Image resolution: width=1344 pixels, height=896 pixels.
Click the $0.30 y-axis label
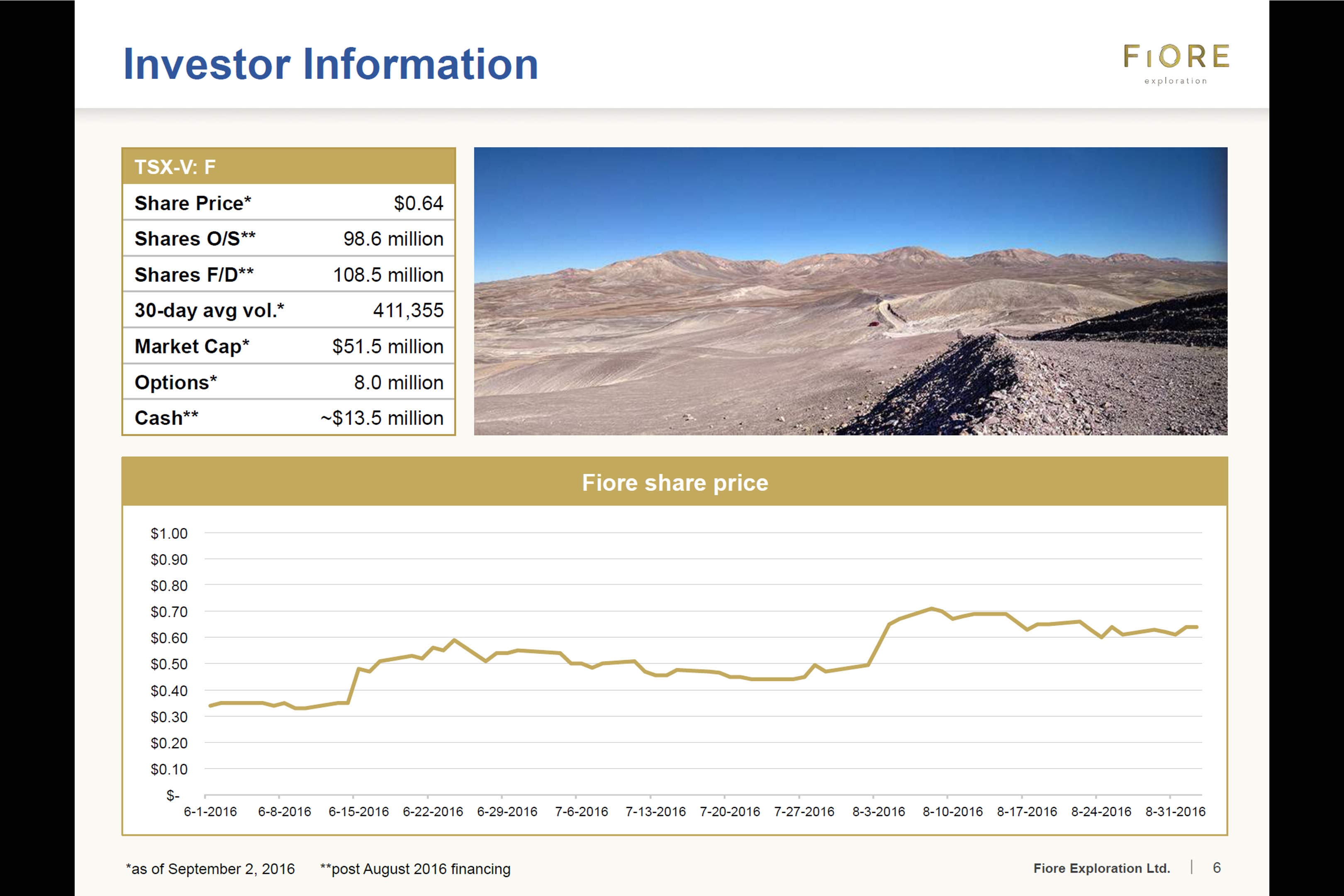[168, 717]
